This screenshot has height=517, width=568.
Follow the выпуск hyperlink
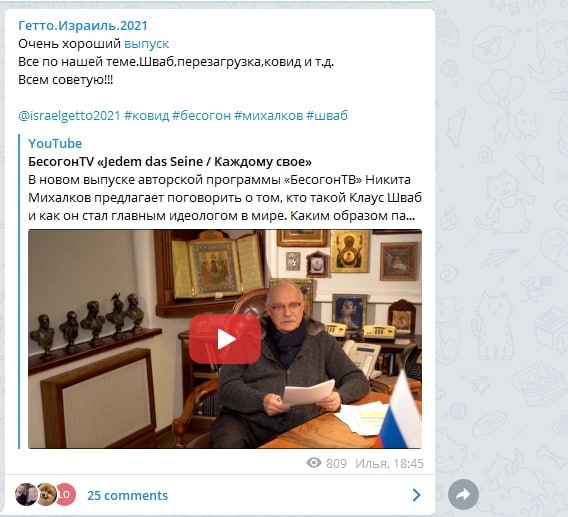click(x=146, y=44)
